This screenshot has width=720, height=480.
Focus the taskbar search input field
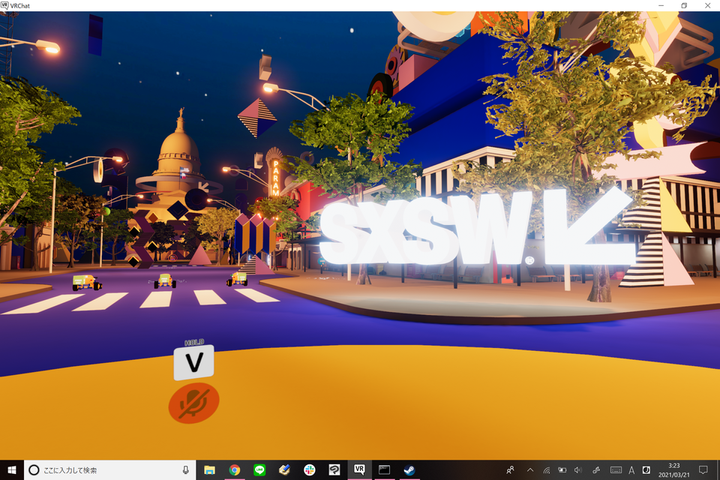pyautogui.click(x=110, y=470)
